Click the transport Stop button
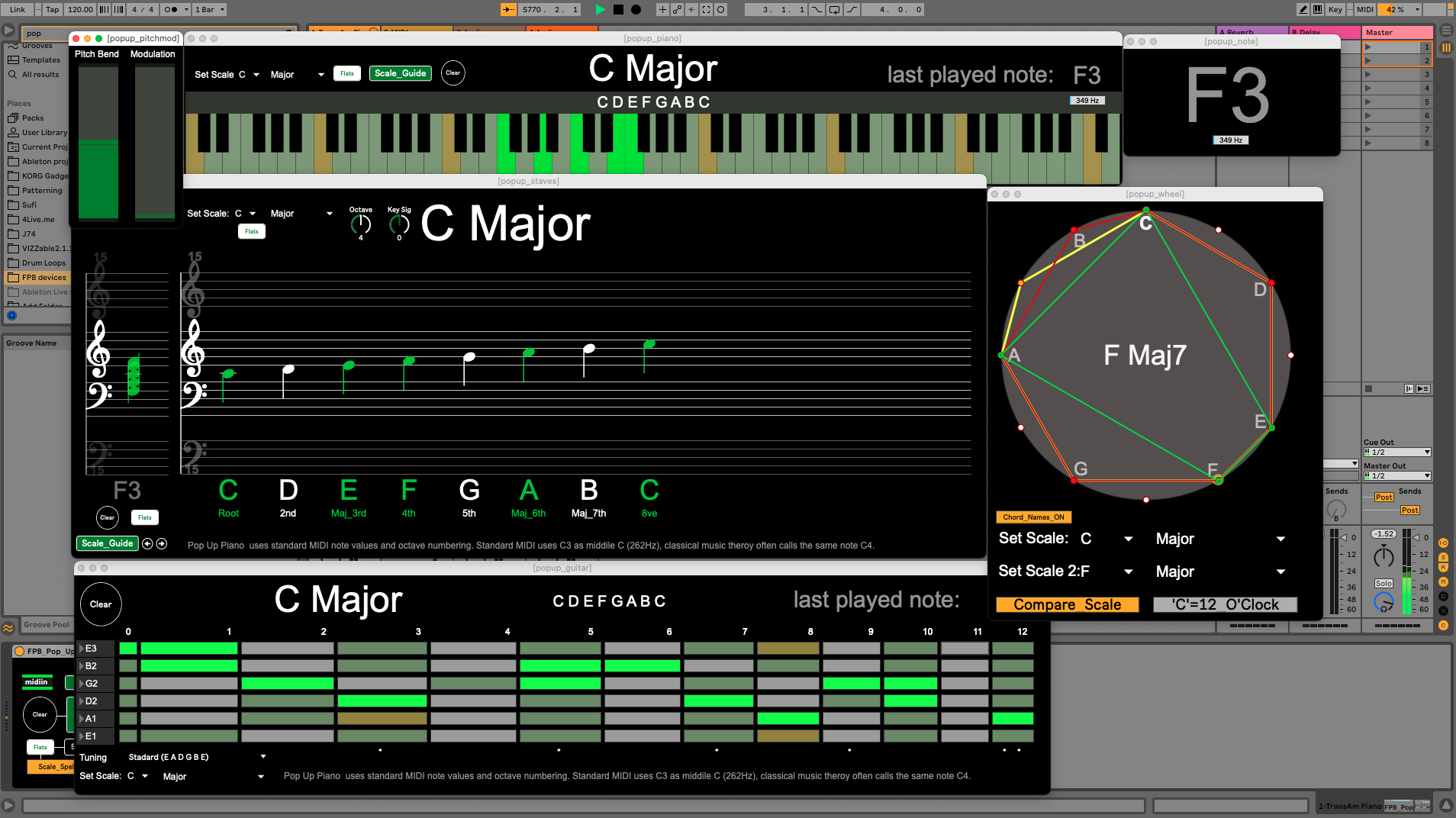Image resolution: width=1456 pixels, height=818 pixels. [618, 10]
